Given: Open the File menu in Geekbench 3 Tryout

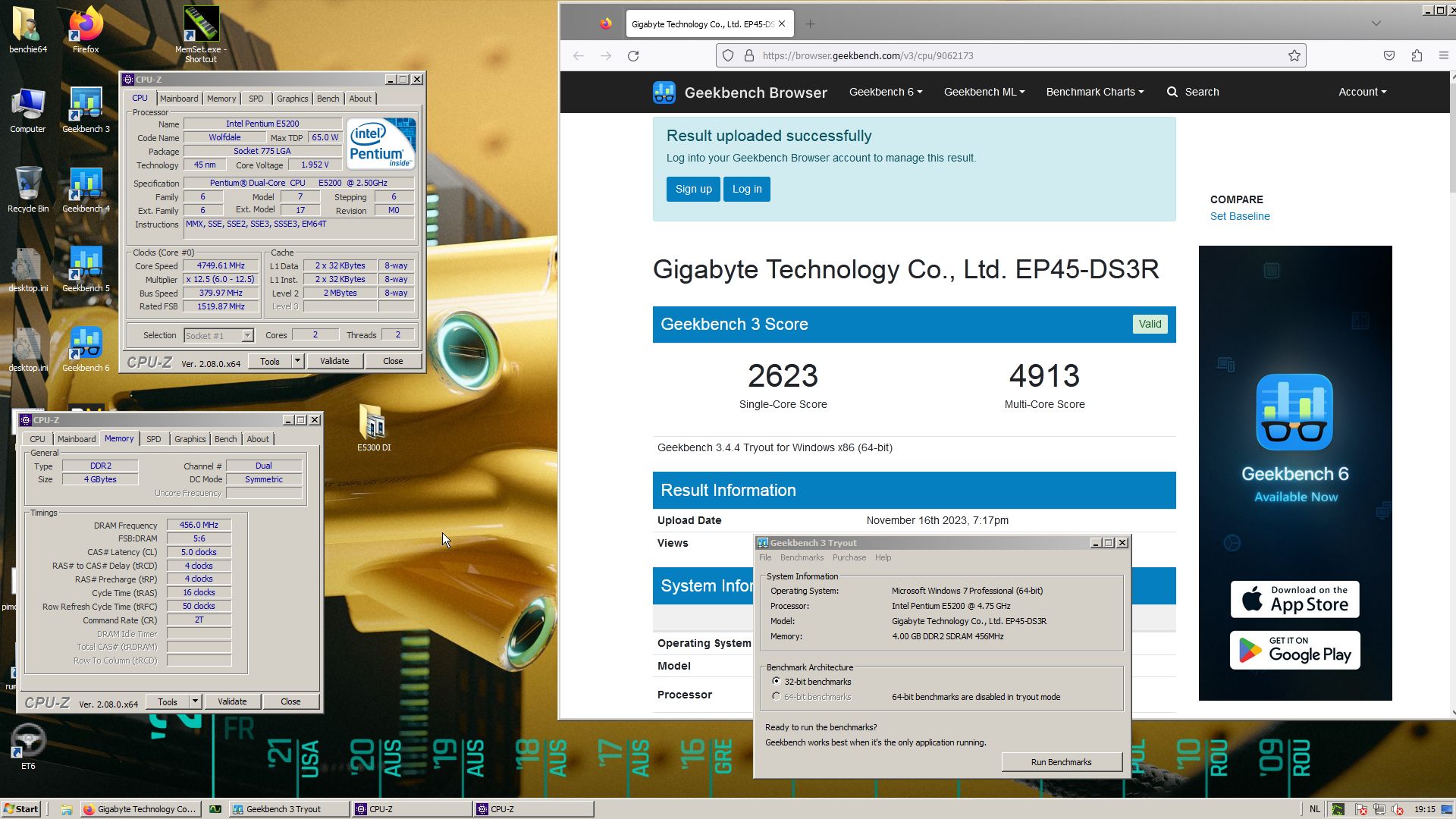Looking at the screenshot, I should click(765, 557).
